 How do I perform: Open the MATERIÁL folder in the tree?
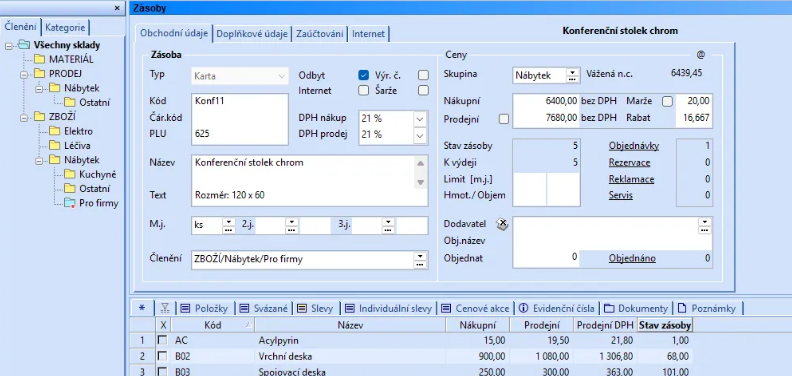point(64,59)
